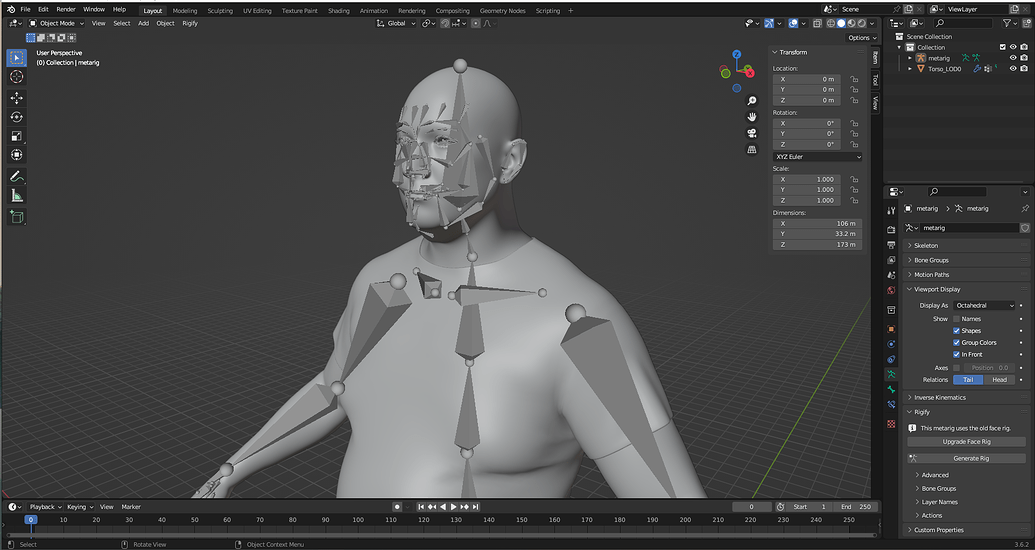Toggle camera view icon in viewport
This screenshot has width=1035, height=550.
pyautogui.click(x=751, y=133)
